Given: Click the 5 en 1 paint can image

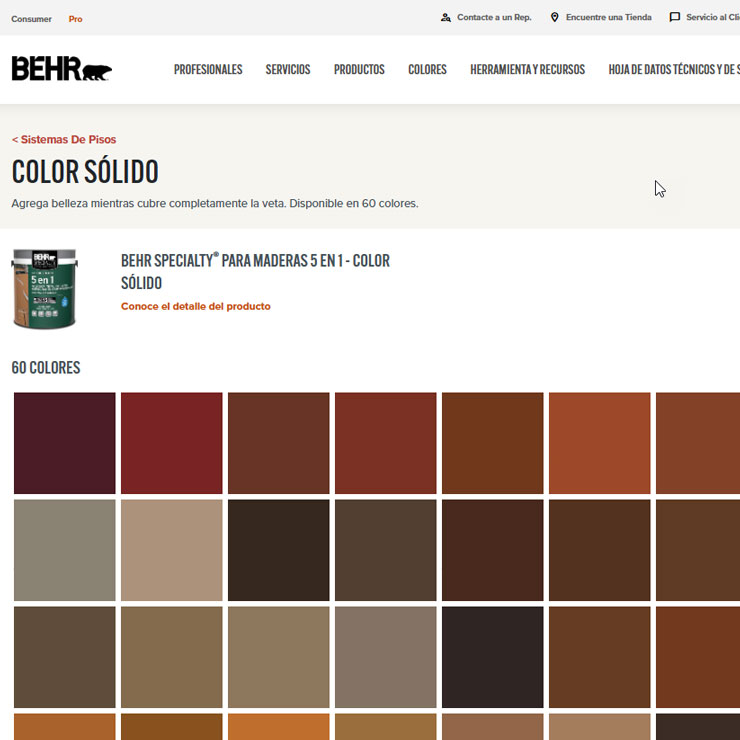Looking at the screenshot, I should tap(44, 288).
